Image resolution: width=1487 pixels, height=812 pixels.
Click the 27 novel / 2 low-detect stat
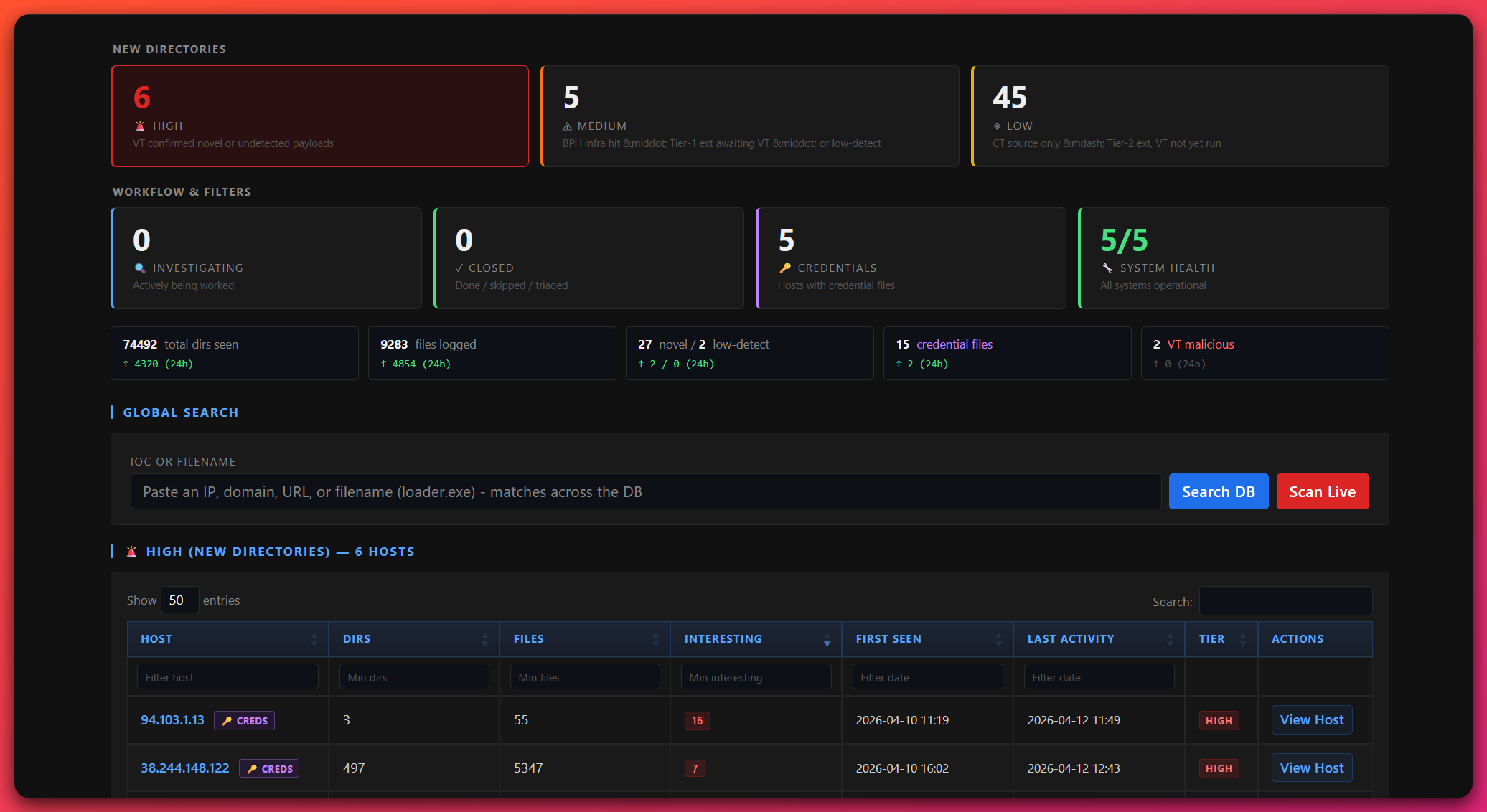(750, 353)
